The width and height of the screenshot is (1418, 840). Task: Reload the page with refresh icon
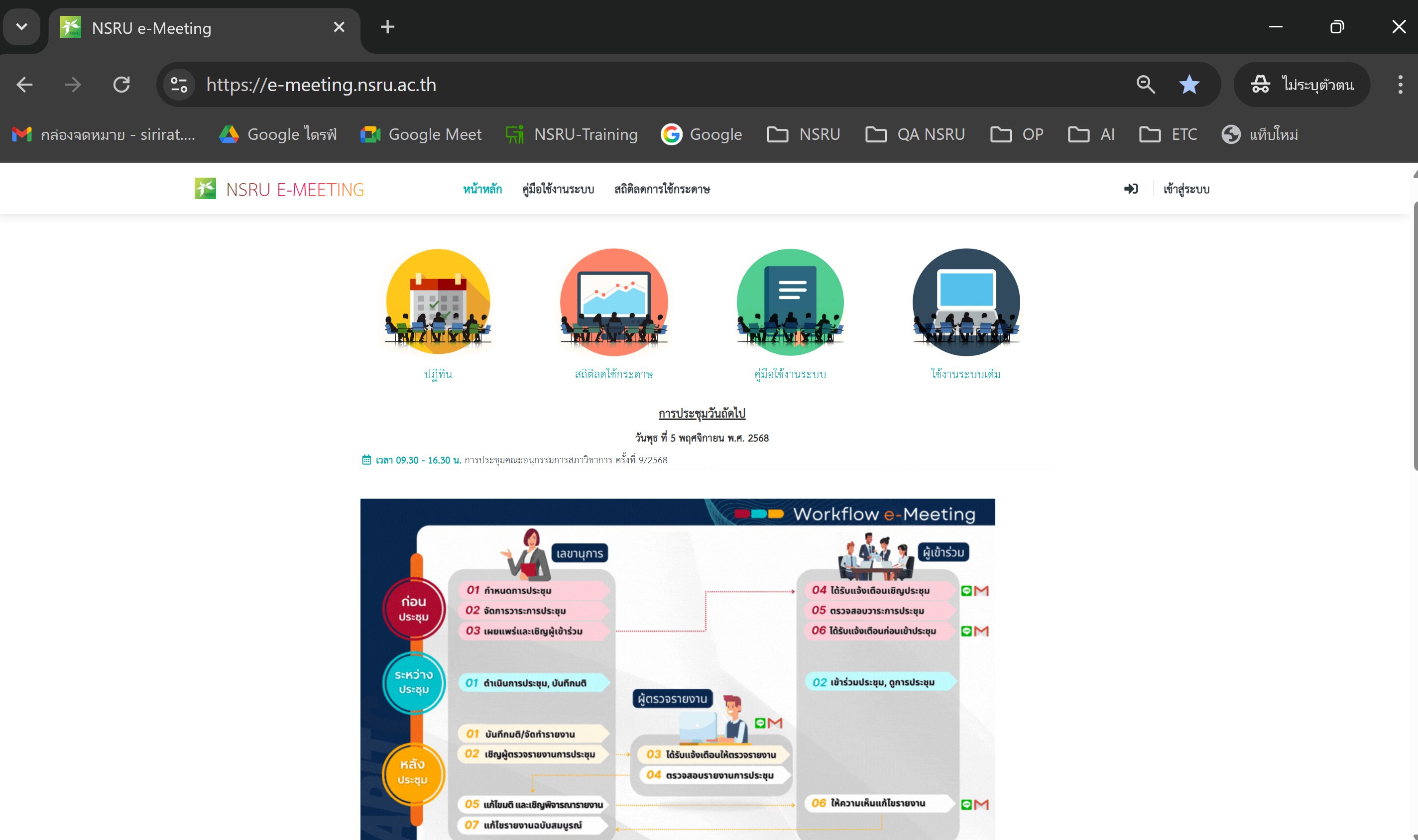coord(121,85)
